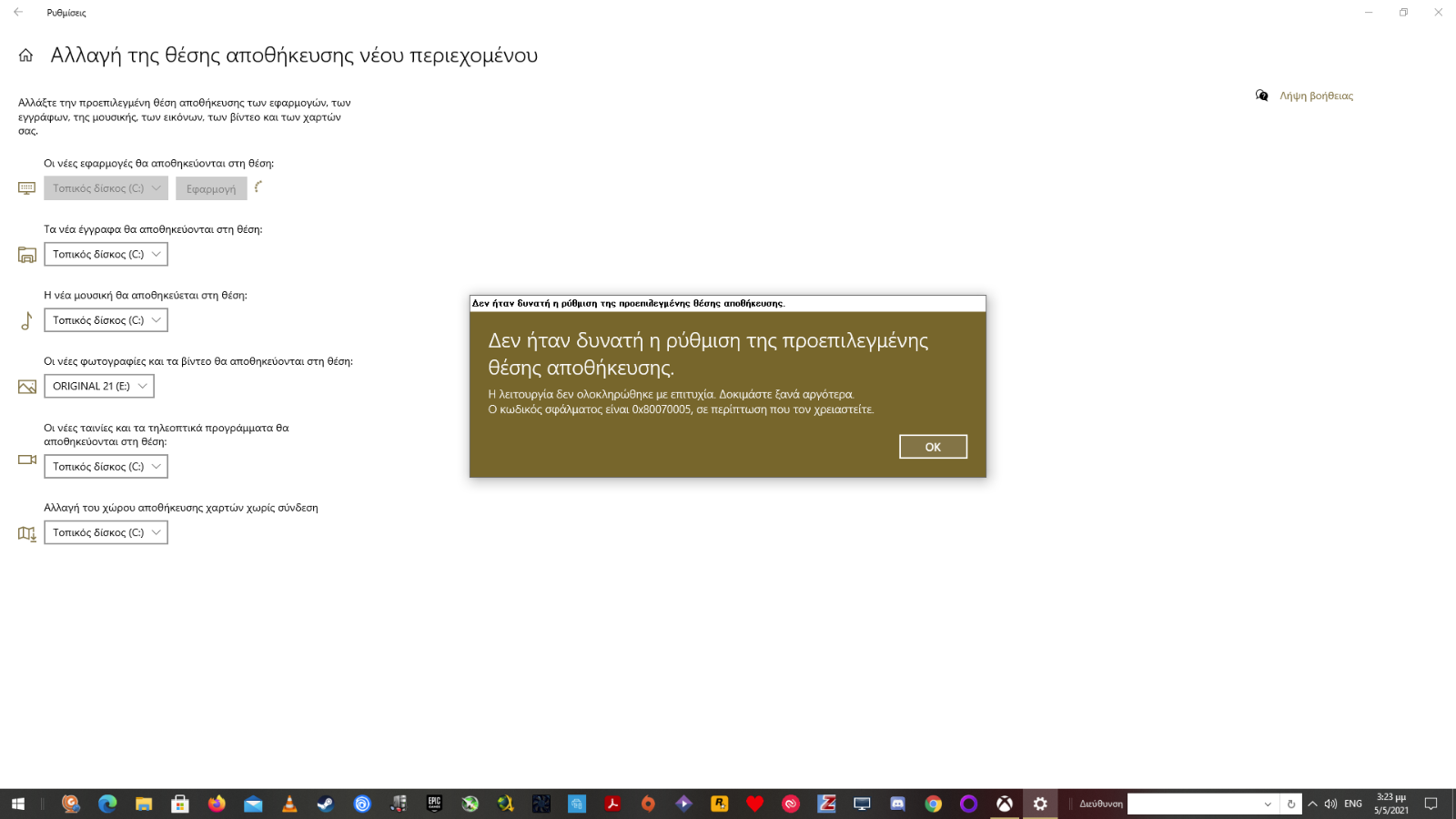Expand the new documents location dropdown

106,254
